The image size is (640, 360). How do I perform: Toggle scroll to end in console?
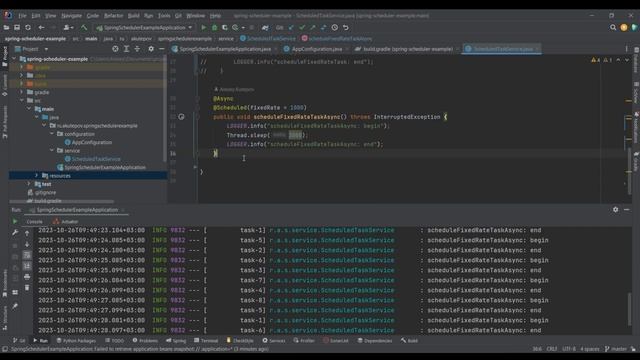27,266
